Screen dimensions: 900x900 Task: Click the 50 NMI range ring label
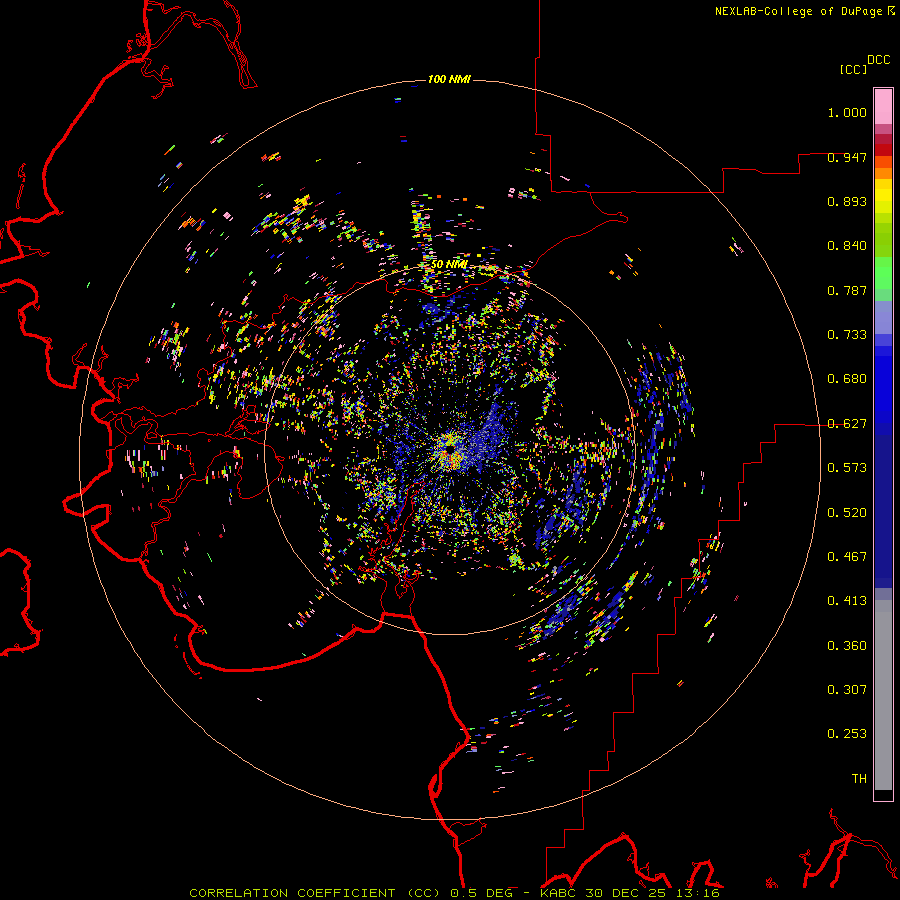(x=449, y=265)
